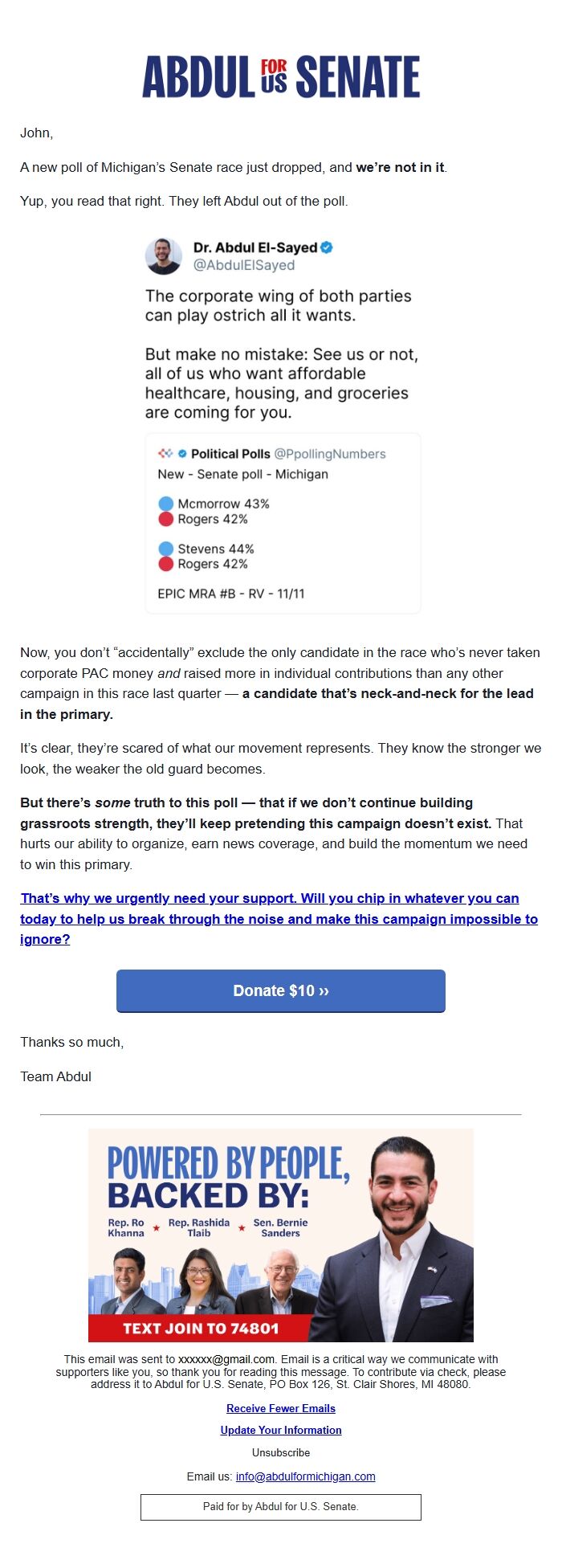Click the Political Polls account avatar icon
The width and height of the screenshot is (562, 1568).
click(164, 453)
